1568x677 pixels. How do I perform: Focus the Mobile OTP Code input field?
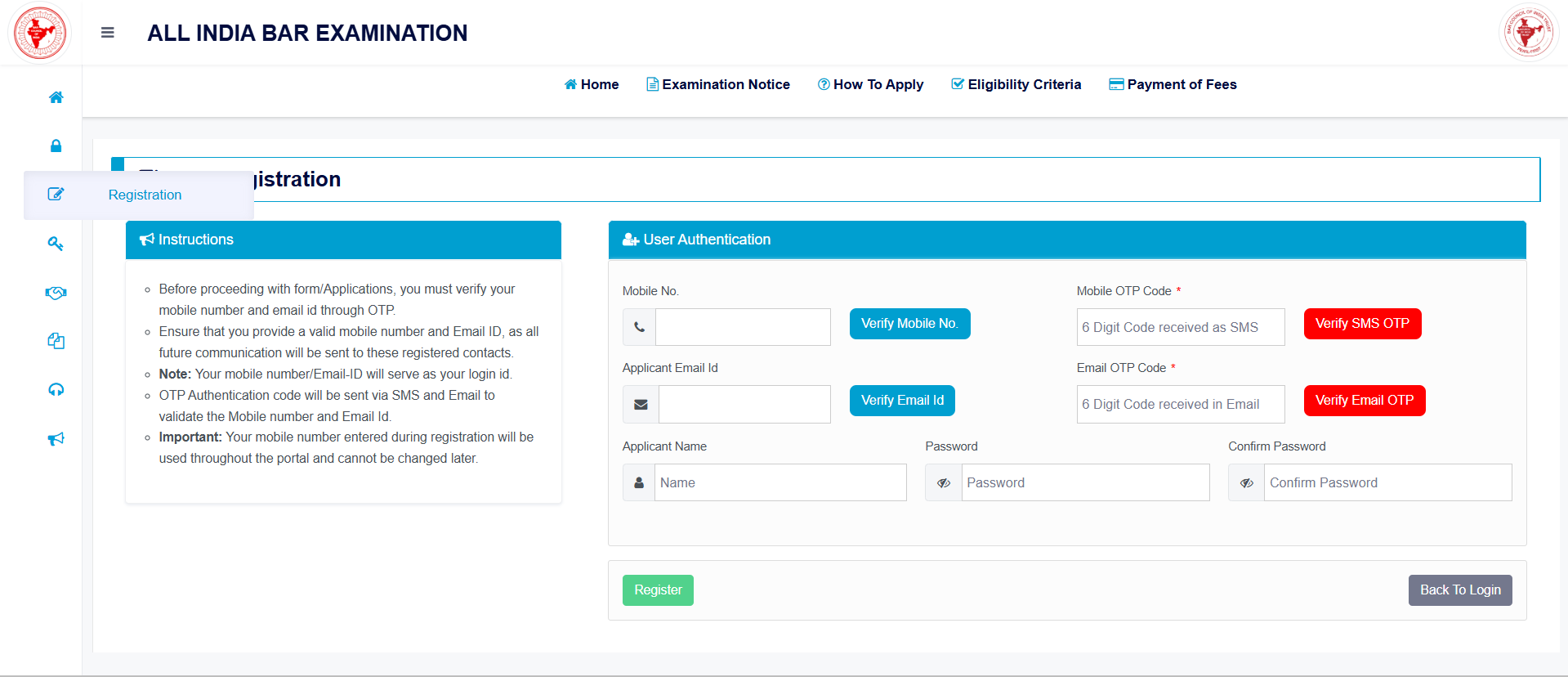pyautogui.click(x=1180, y=327)
